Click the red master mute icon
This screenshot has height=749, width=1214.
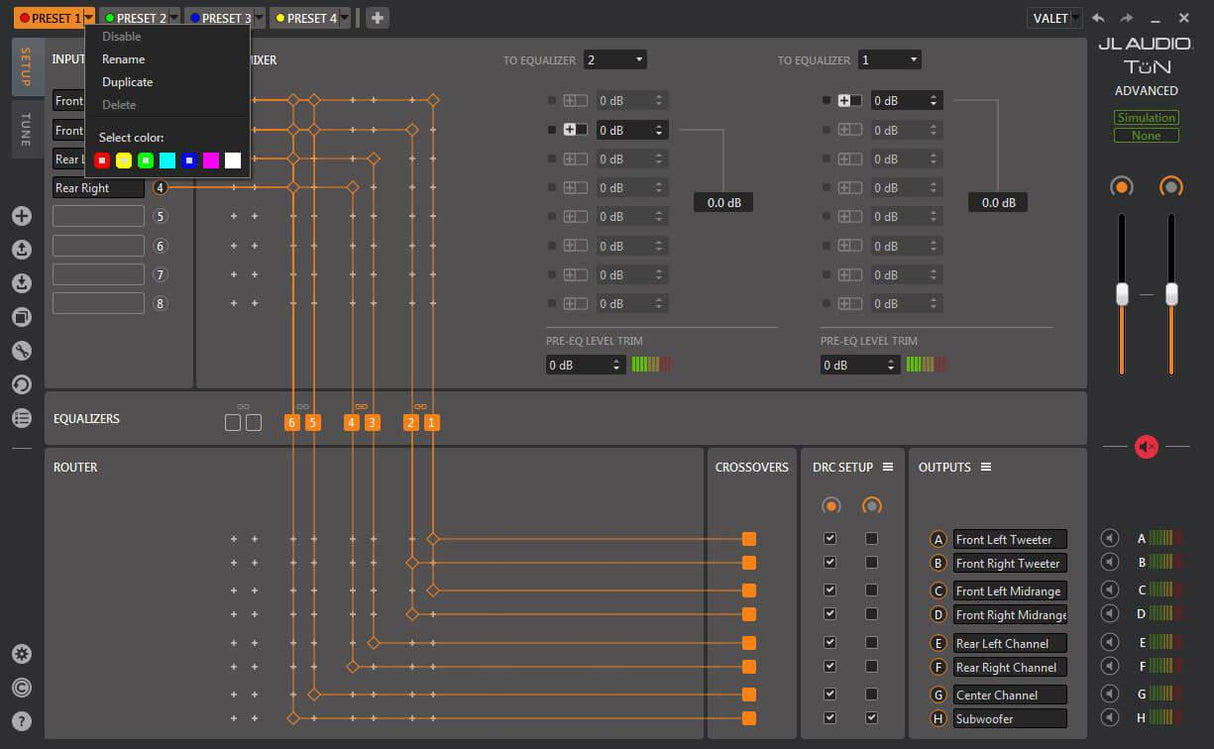pos(1146,446)
